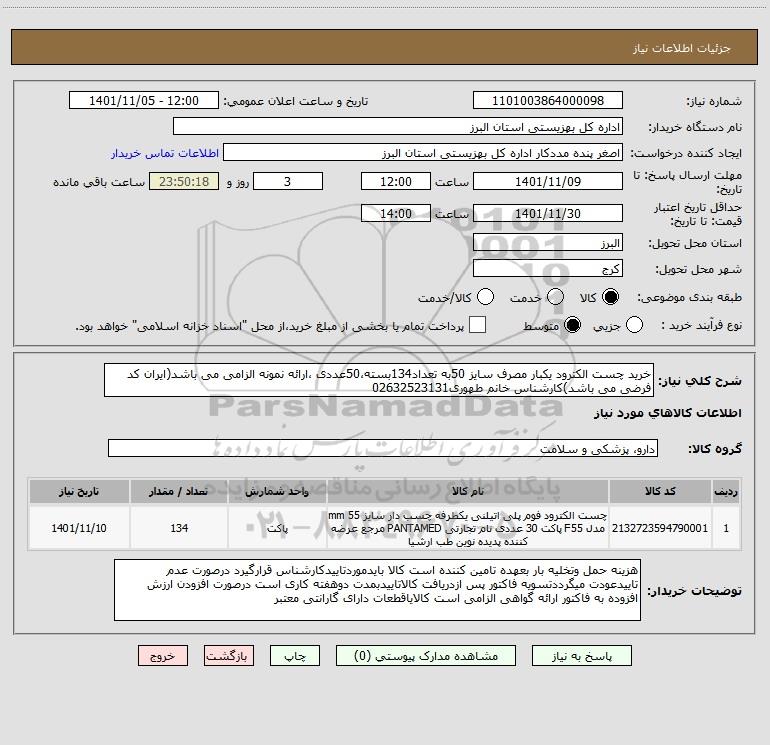Viewport: 770px width, 745px height.
Task: Click the remaining time 23:50:18 field
Action: [184, 182]
